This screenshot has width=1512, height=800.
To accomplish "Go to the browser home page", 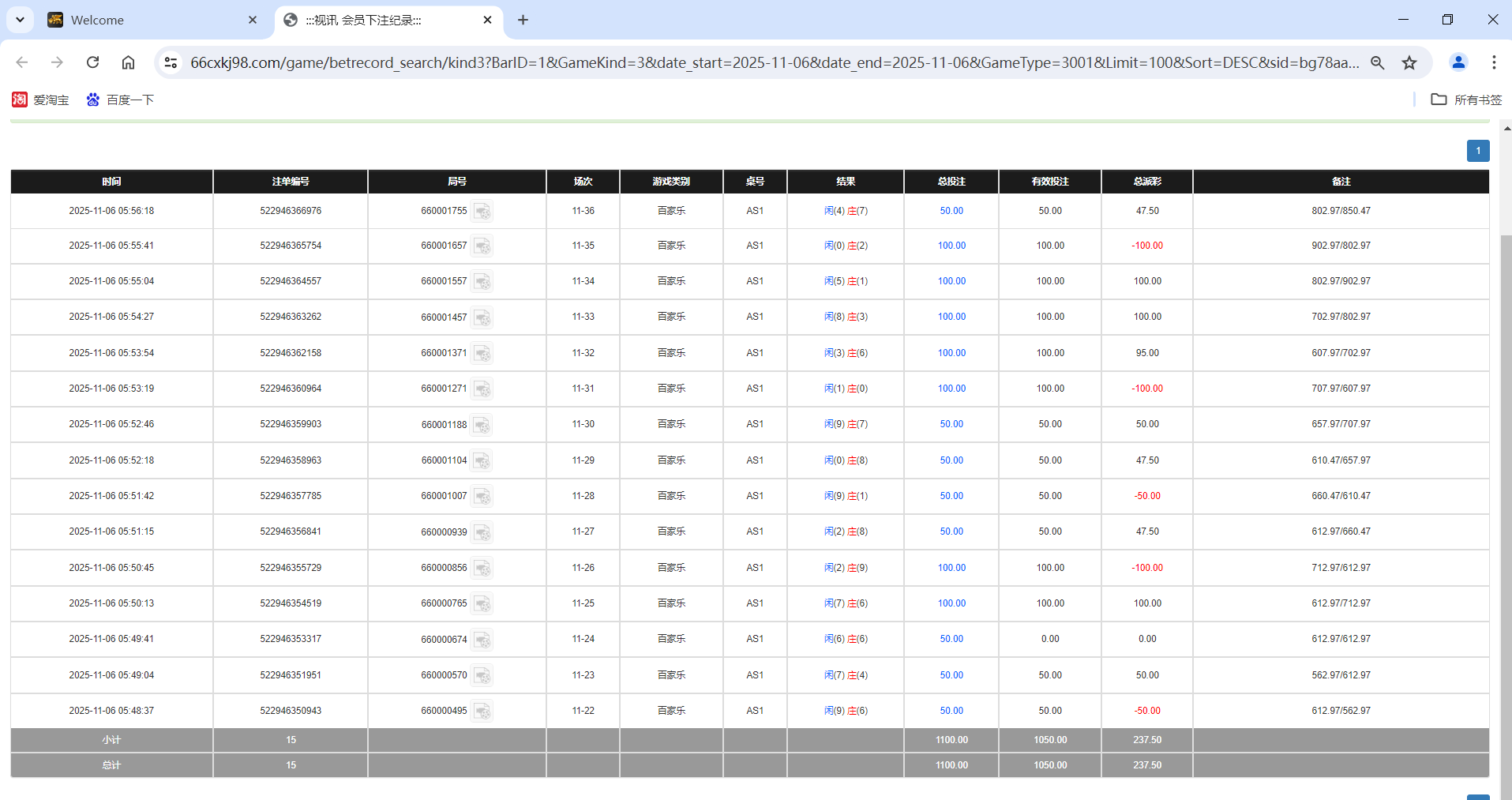I will [x=128, y=62].
